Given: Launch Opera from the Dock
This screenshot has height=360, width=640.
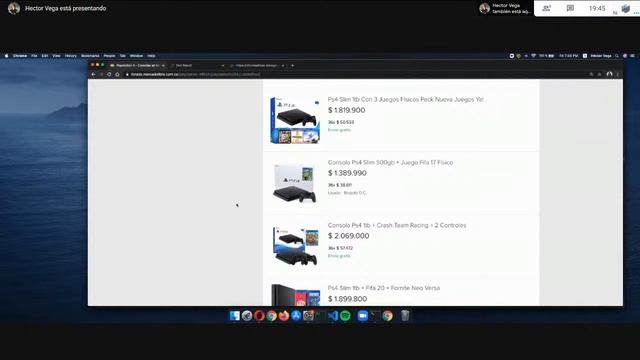Looking at the screenshot, I should [x=259, y=316].
